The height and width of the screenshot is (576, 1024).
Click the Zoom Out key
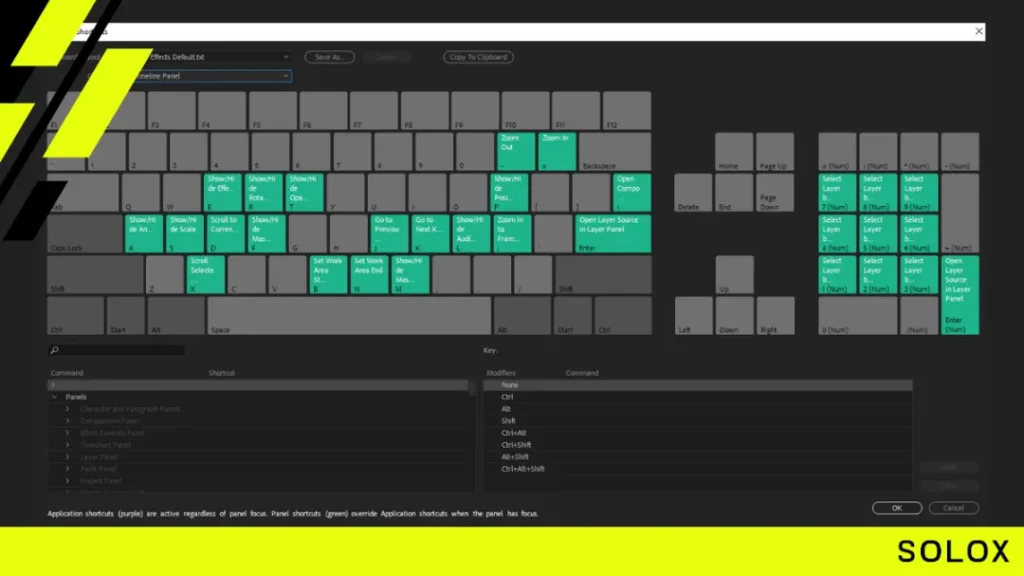point(516,152)
